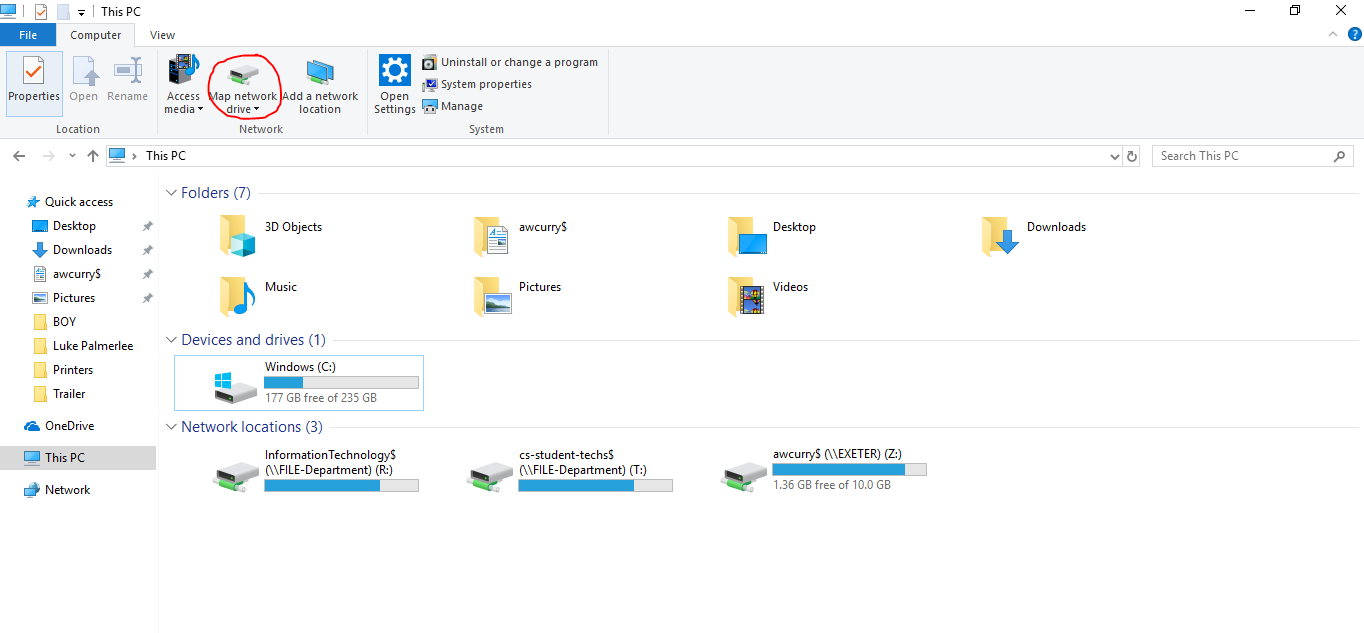This screenshot has width=1364, height=633.
Task: Open Settings from the ribbon
Action: [395, 84]
